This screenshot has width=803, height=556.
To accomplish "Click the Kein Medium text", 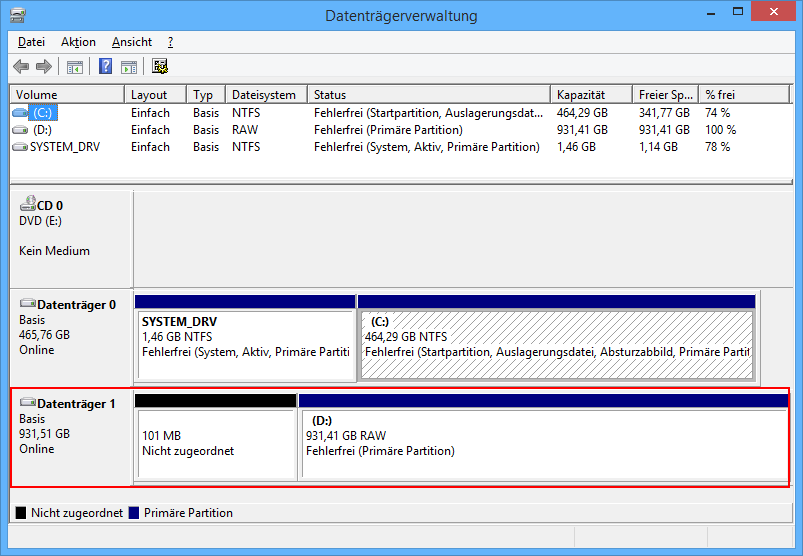I will [x=54, y=251].
